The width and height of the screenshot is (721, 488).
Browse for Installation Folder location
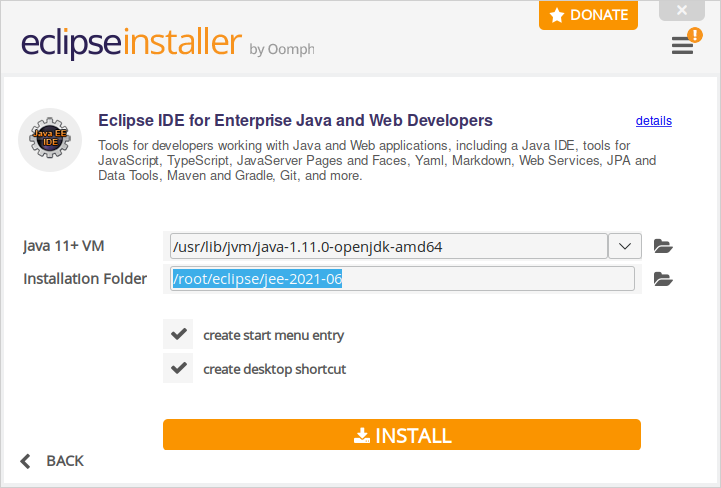(x=662, y=280)
